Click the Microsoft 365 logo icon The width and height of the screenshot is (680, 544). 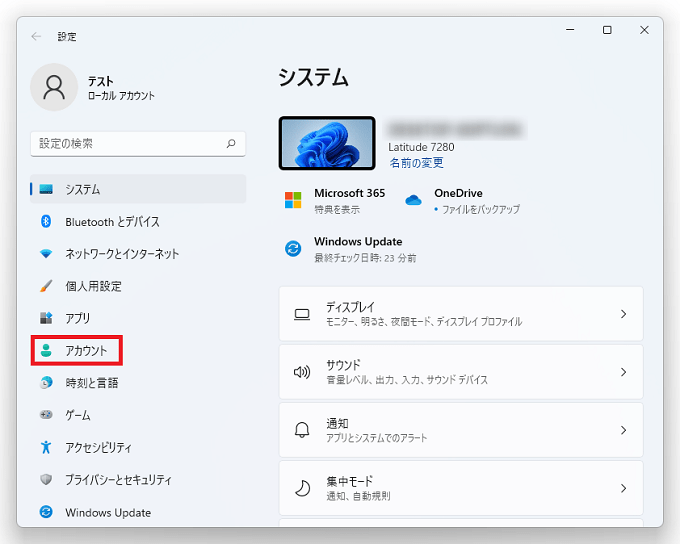(293, 200)
